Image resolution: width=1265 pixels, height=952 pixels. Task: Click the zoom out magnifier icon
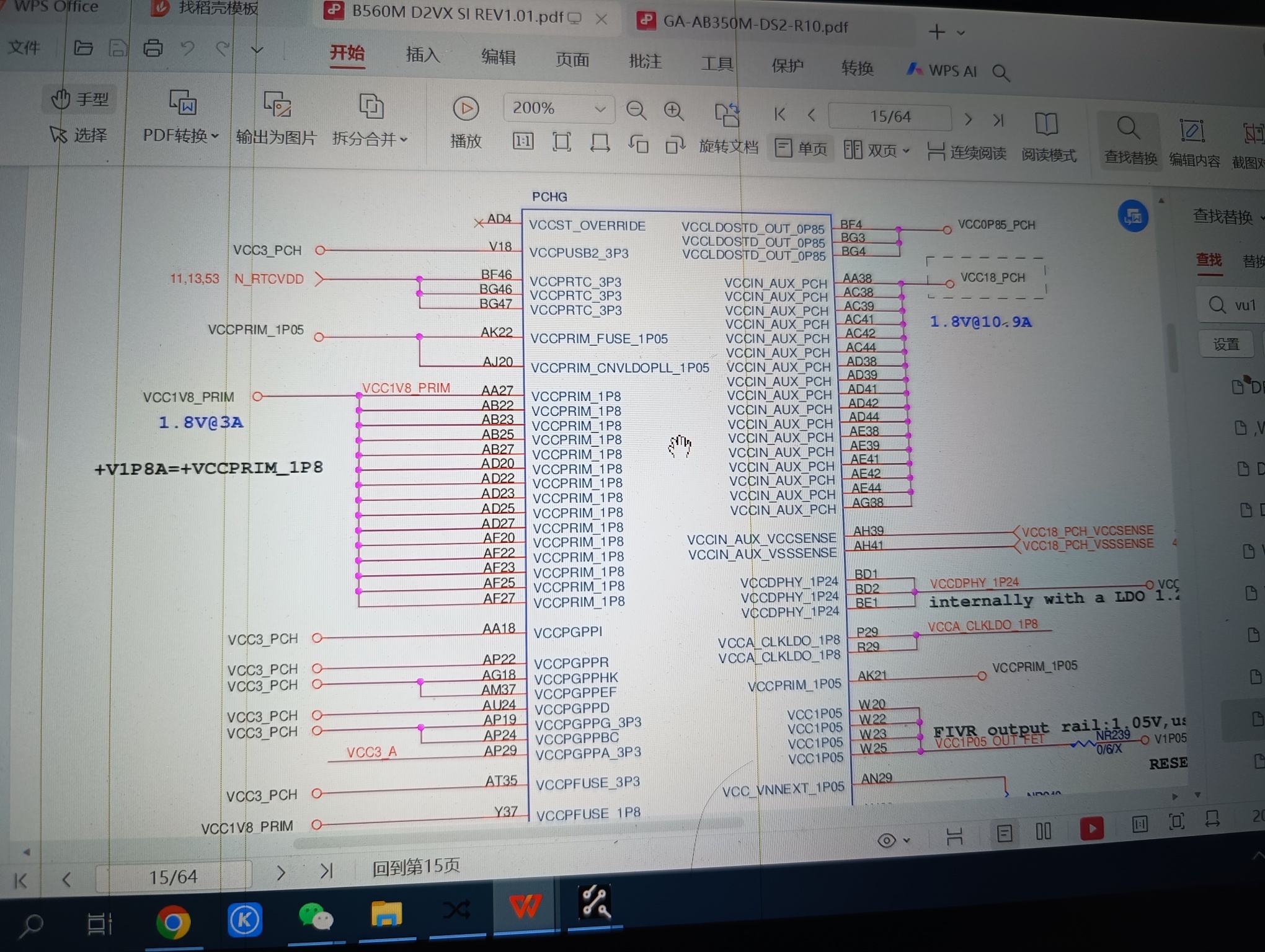pos(636,110)
